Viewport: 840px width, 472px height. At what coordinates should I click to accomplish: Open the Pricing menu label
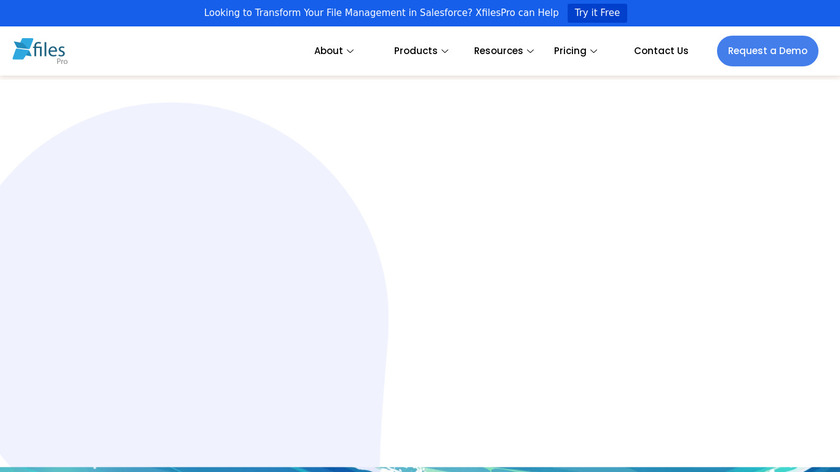coord(570,51)
